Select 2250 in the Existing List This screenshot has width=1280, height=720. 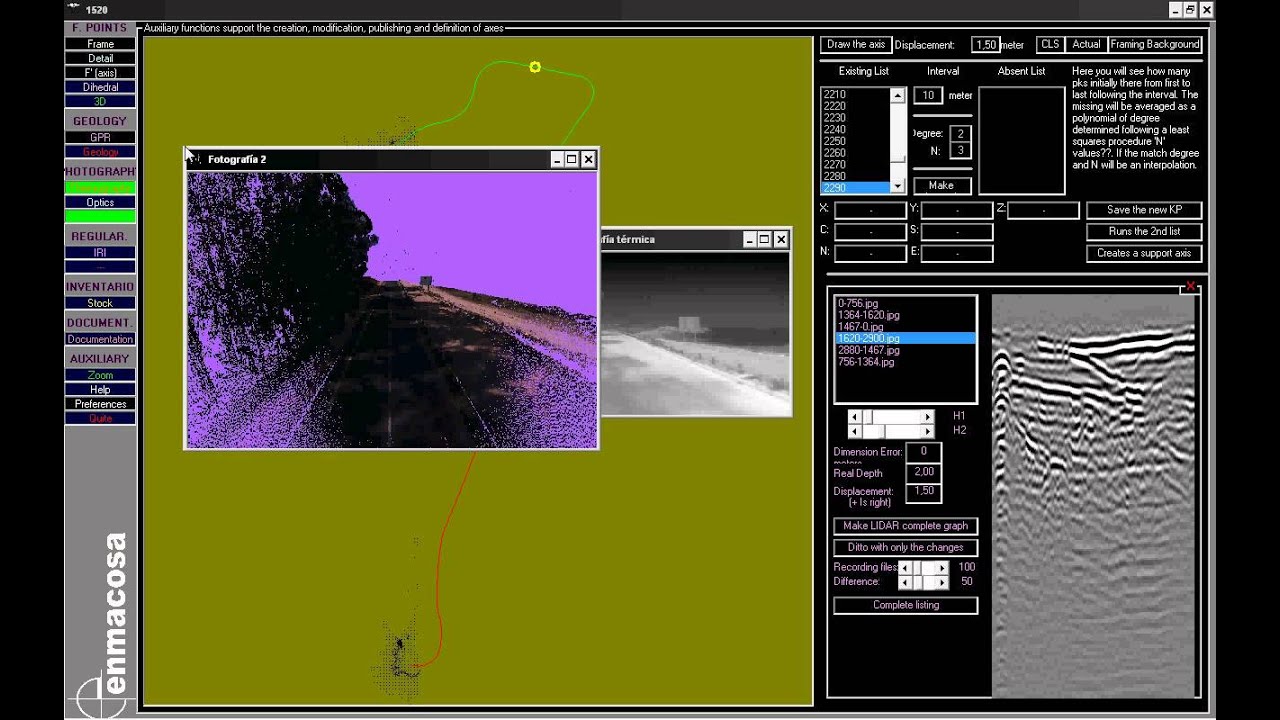tap(855, 141)
